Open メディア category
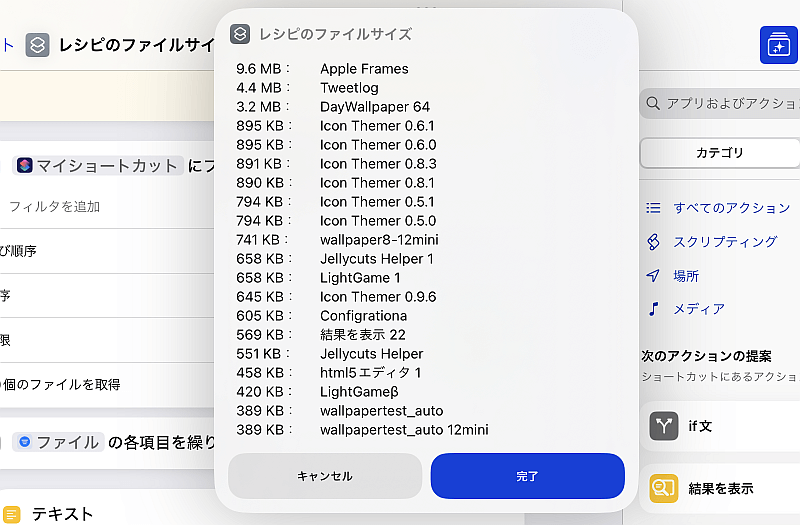 point(699,309)
